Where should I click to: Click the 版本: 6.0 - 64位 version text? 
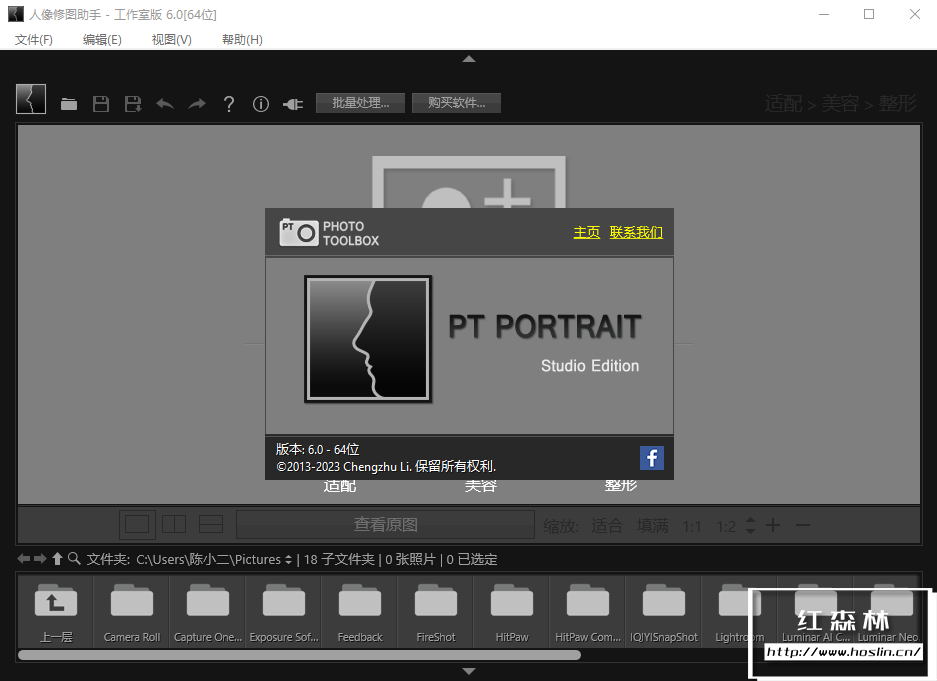(317, 449)
